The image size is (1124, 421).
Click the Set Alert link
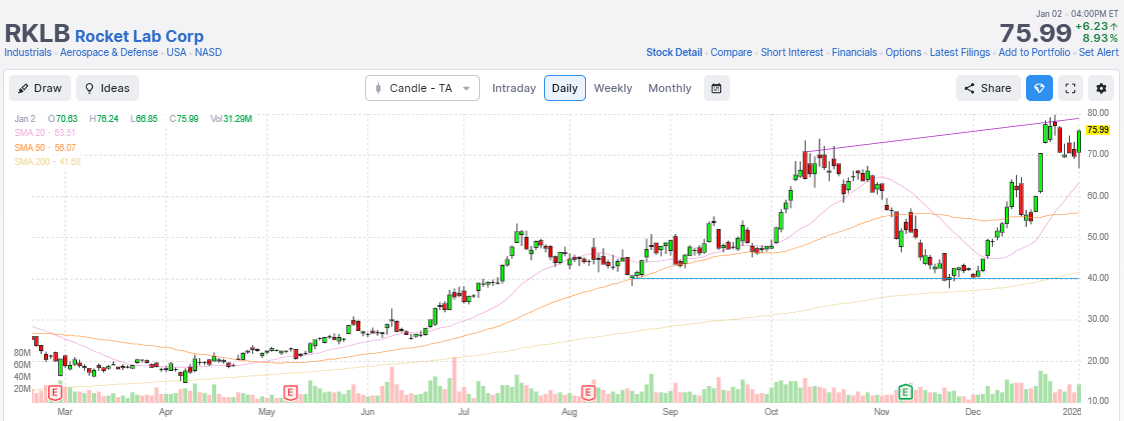coord(1099,52)
